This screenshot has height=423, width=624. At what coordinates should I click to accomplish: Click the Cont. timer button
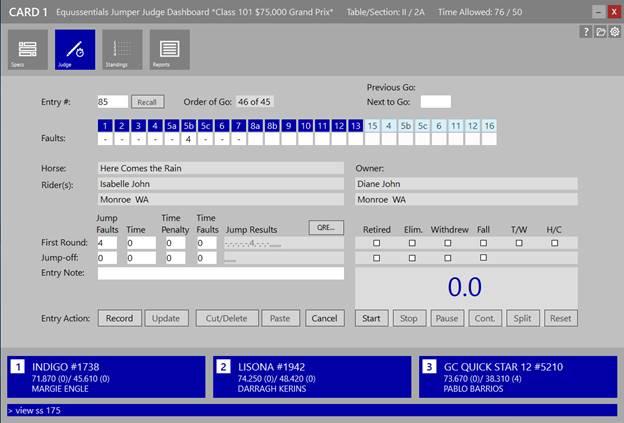pos(485,318)
